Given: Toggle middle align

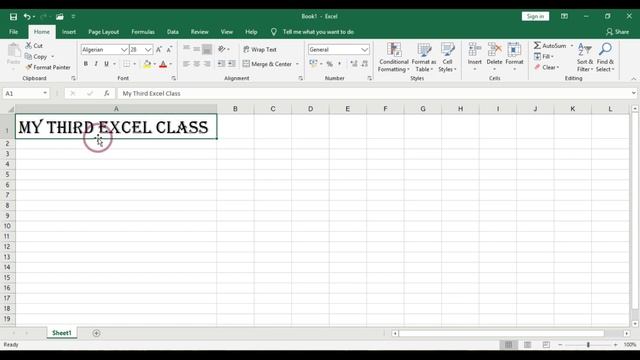Looking at the screenshot, I should (197, 49).
